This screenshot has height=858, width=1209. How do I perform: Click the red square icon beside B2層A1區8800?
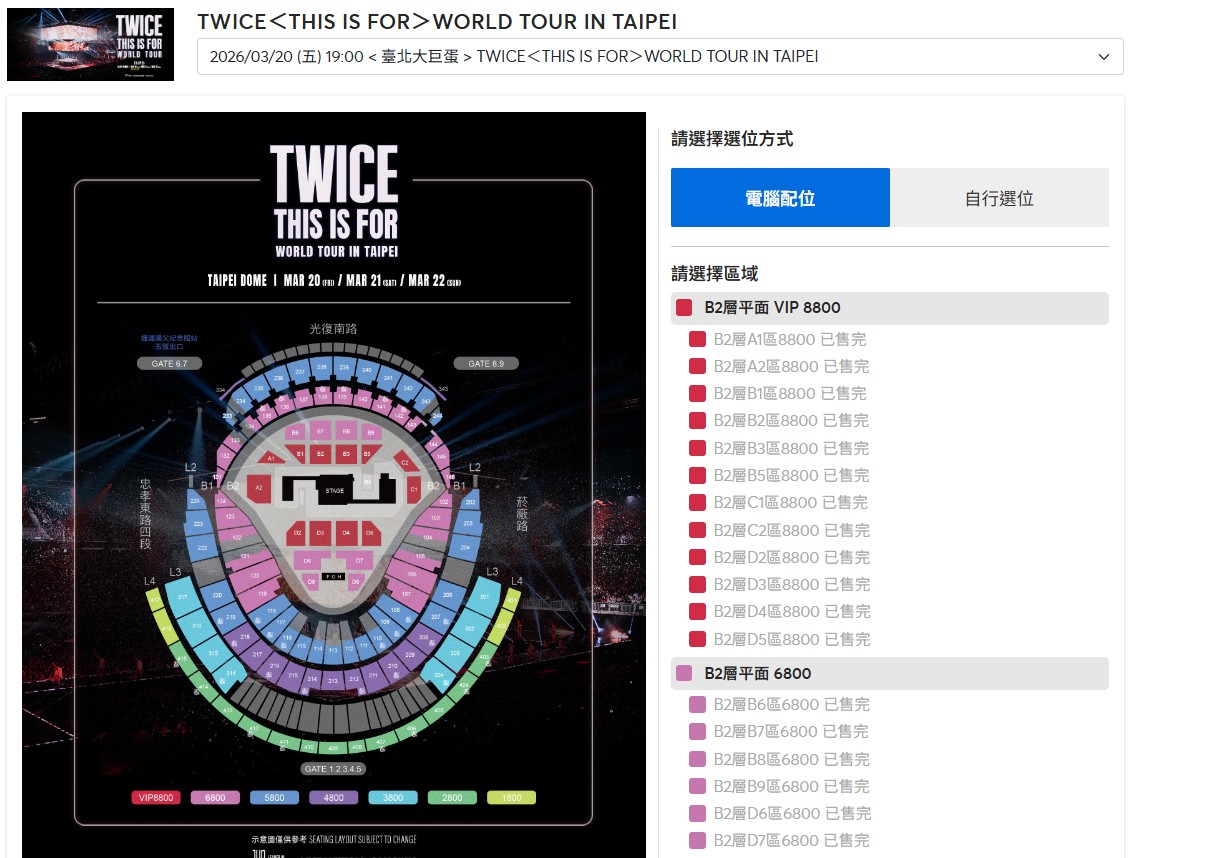pyautogui.click(x=697, y=339)
